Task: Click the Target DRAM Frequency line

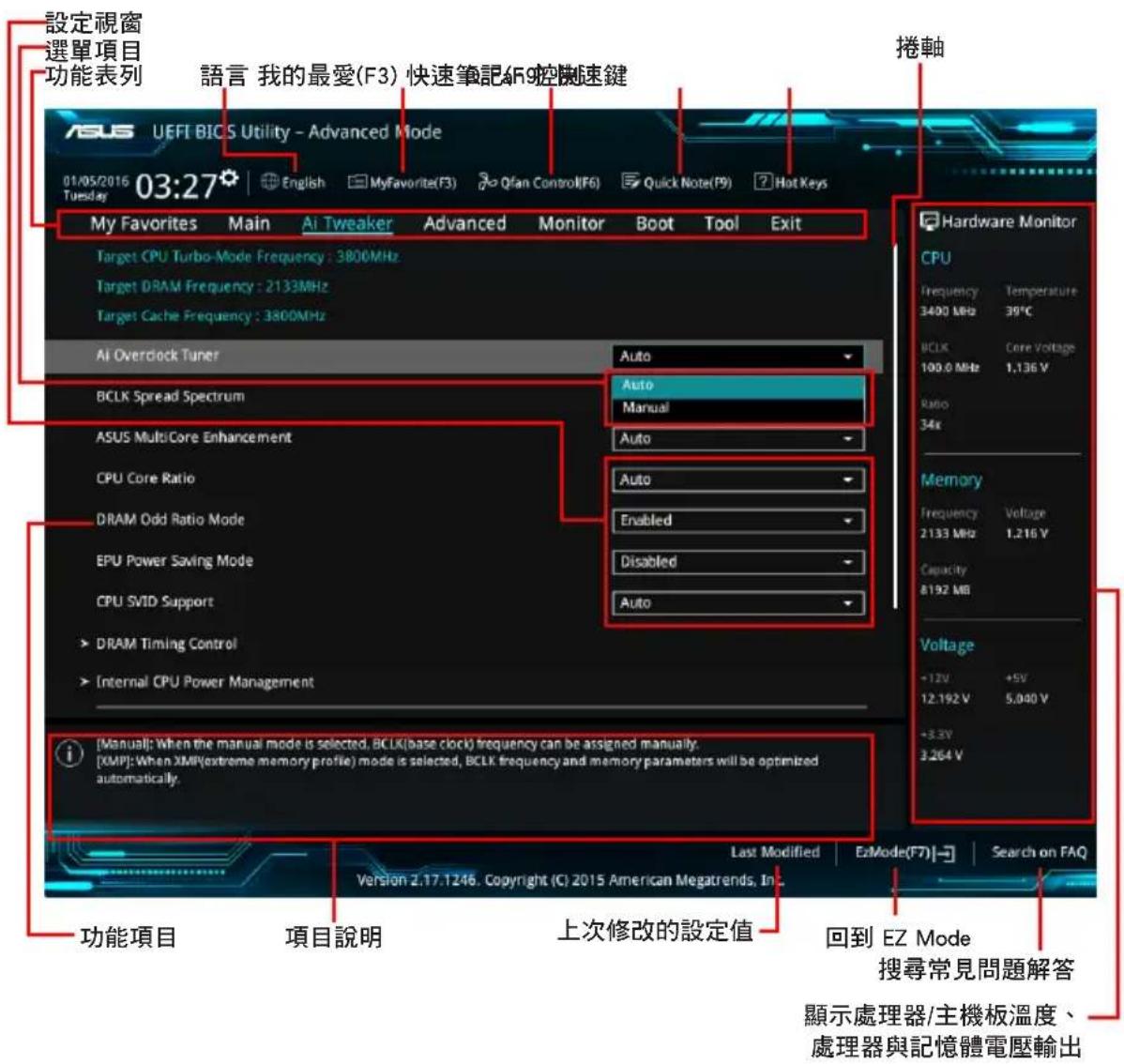Action: pos(212,286)
